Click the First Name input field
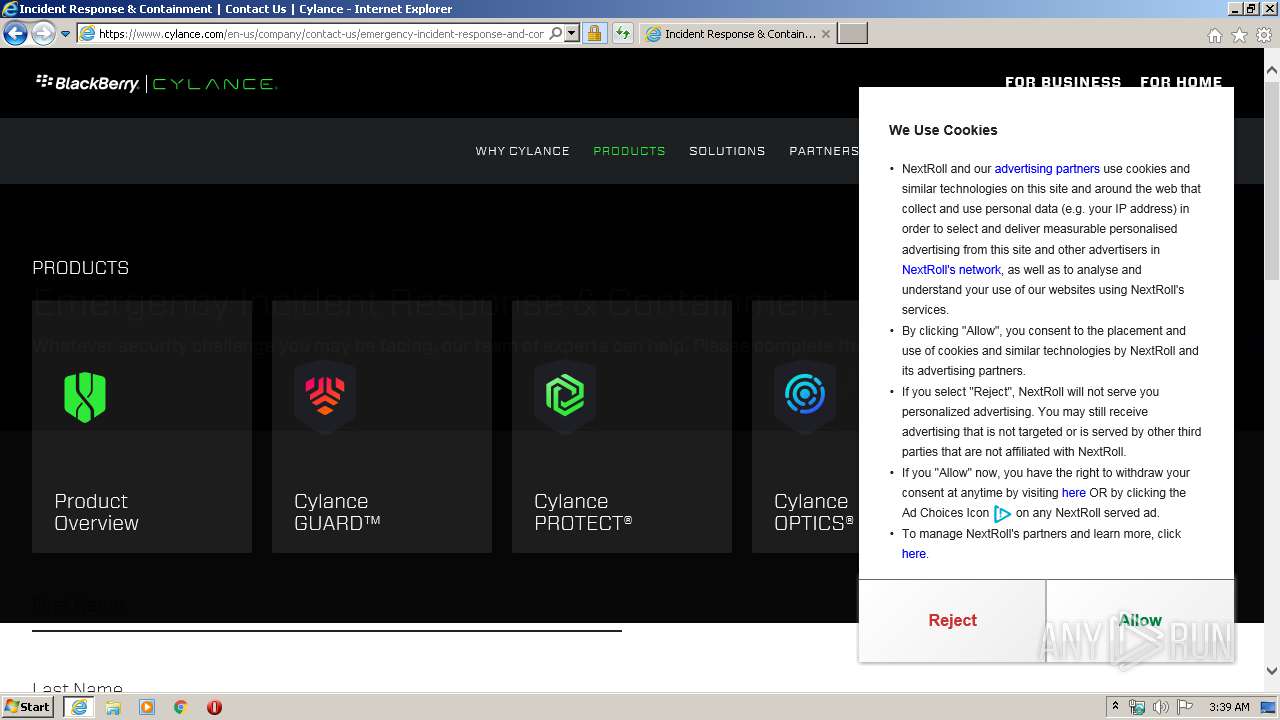1280x720 pixels. (327, 610)
